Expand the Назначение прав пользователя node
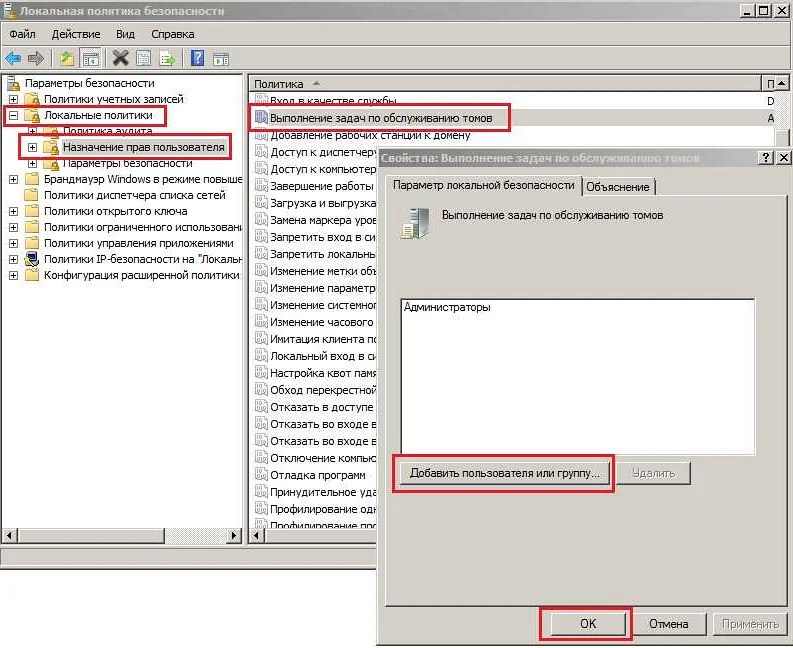793x648 pixels. 32,147
